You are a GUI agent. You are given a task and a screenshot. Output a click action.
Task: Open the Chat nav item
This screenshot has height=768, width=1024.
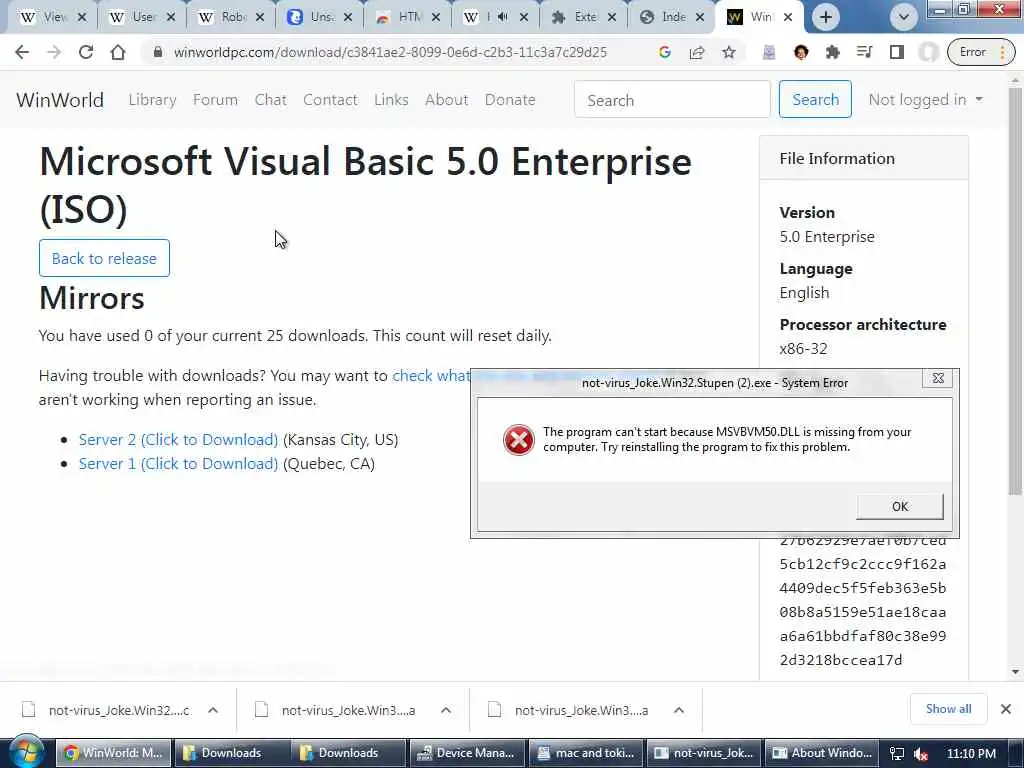(x=270, y=100)
